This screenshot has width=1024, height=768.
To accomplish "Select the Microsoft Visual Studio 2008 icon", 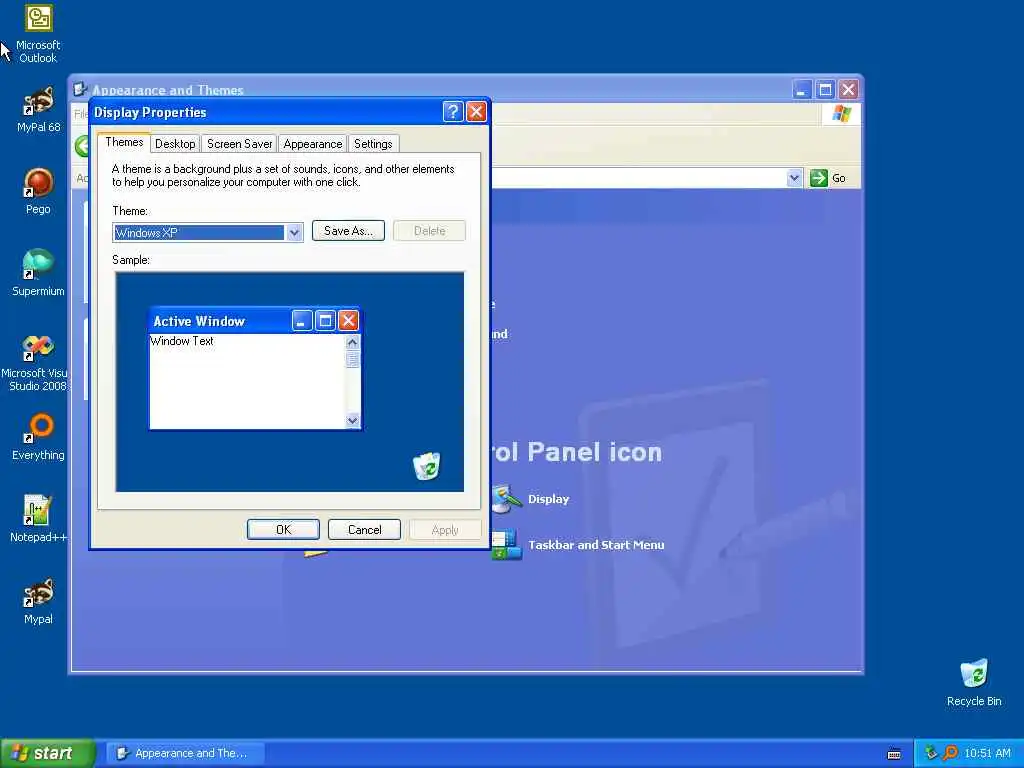I will (x=35, y=363).
